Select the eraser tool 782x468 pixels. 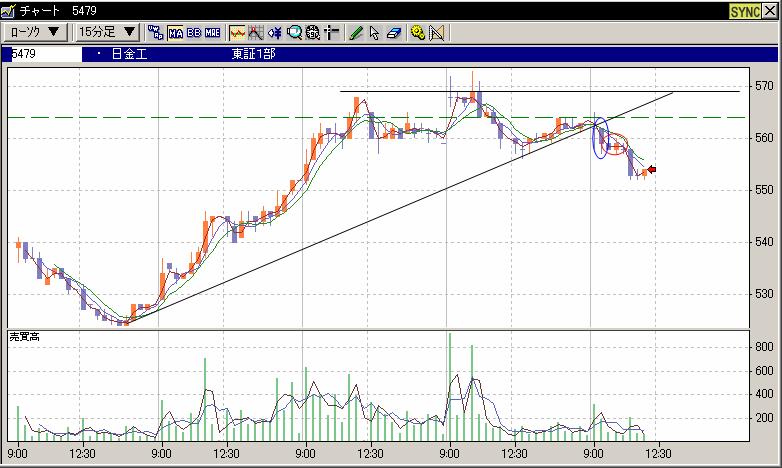(x=393, y=33)
